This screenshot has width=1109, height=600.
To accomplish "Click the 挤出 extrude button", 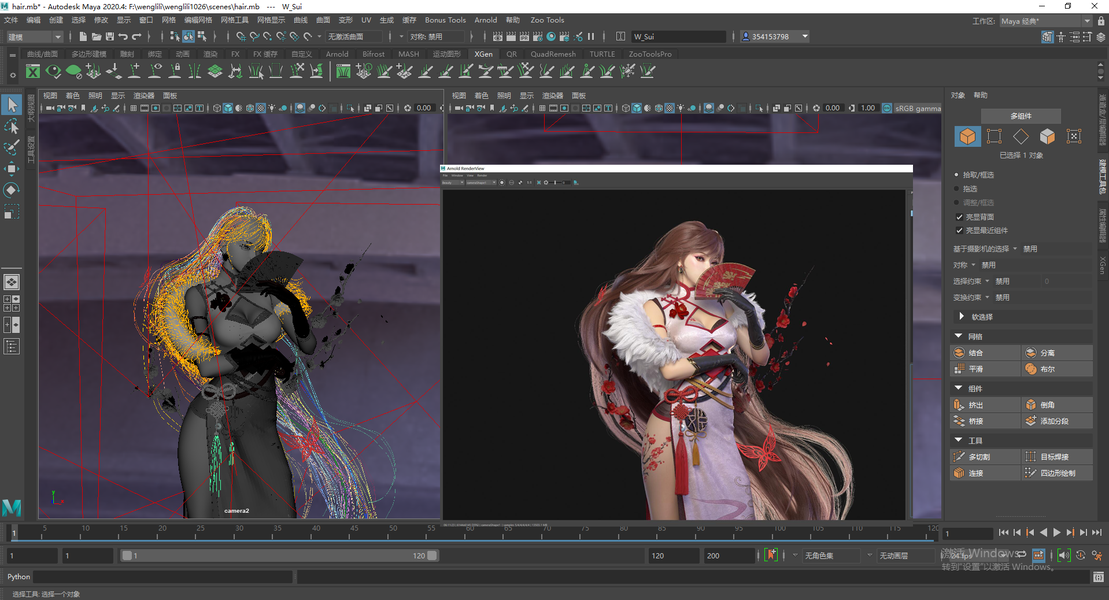I will [x=986, y=405].
